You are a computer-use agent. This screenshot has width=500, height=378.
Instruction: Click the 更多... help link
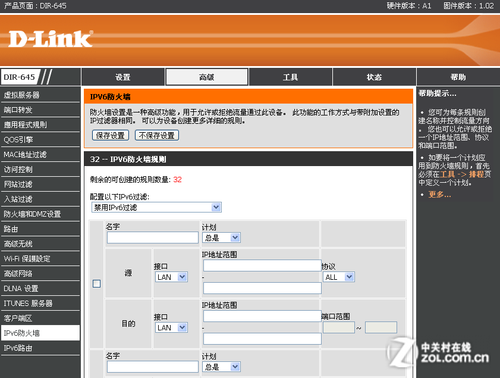[440, 195]
